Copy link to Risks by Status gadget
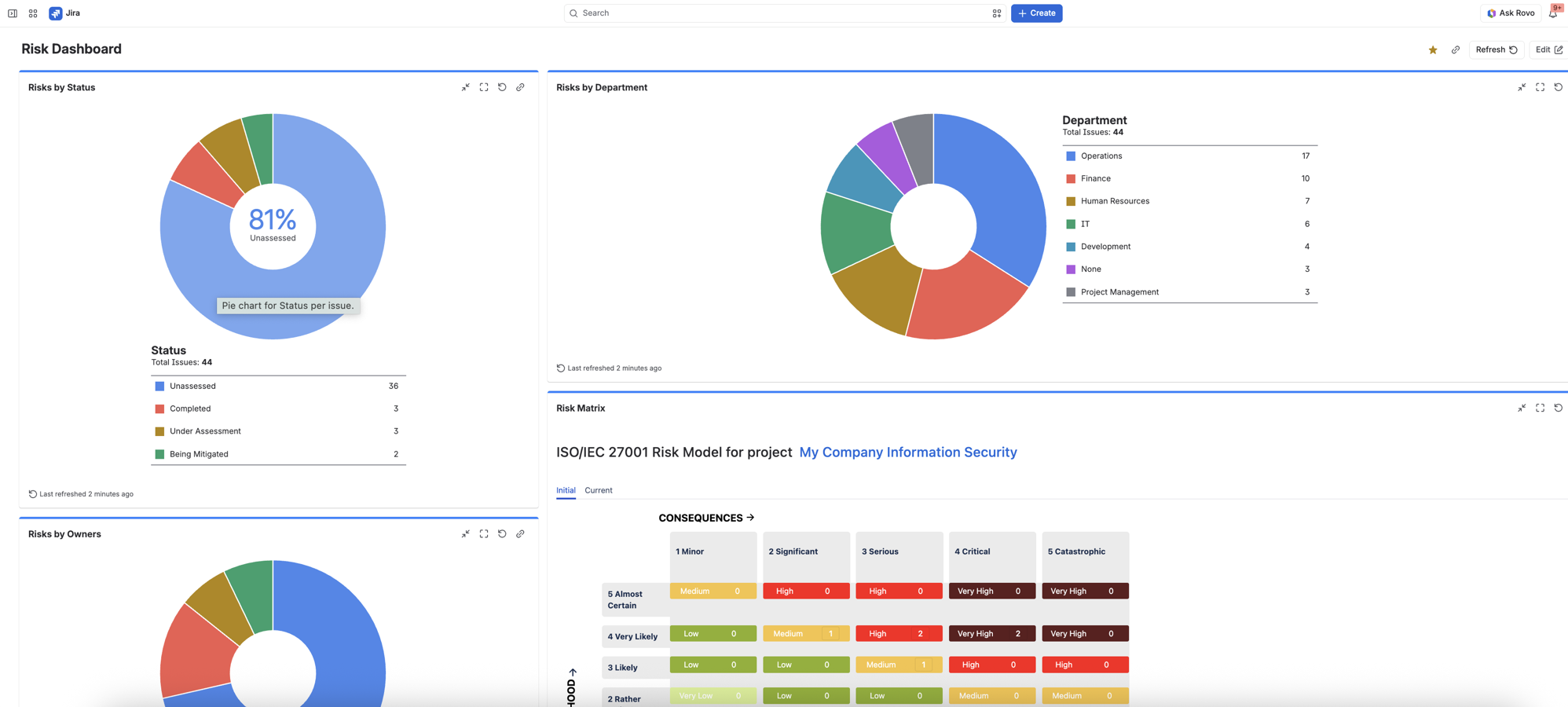 tap(520, 87)
